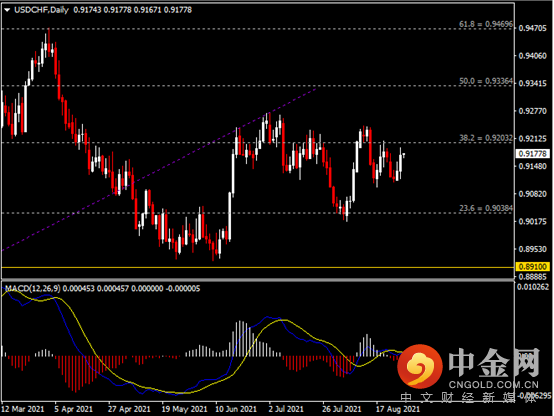Select the 38.2 = 0.92032 Fibonacci label
This screenshot has width=554, height=416.
click(x=485, y=138)
